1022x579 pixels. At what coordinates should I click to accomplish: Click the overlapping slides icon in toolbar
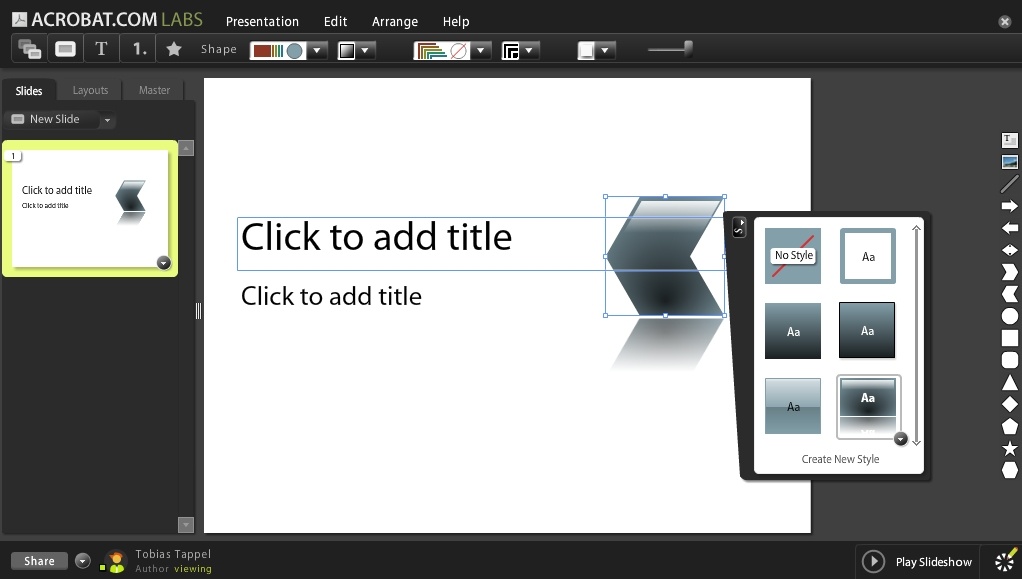tap(29, 49)
